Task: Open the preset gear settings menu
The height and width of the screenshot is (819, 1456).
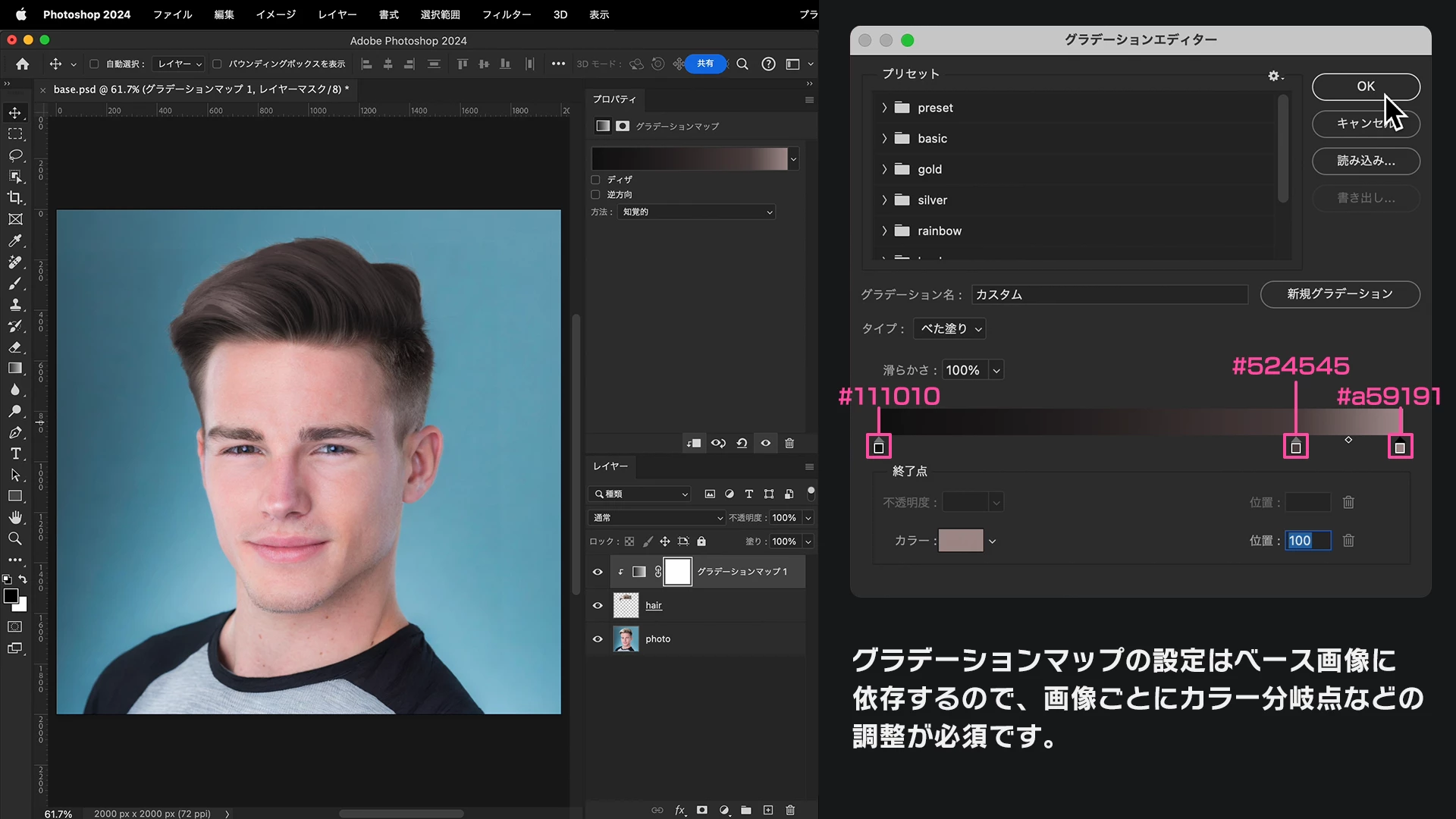Action: point(1274,76)
